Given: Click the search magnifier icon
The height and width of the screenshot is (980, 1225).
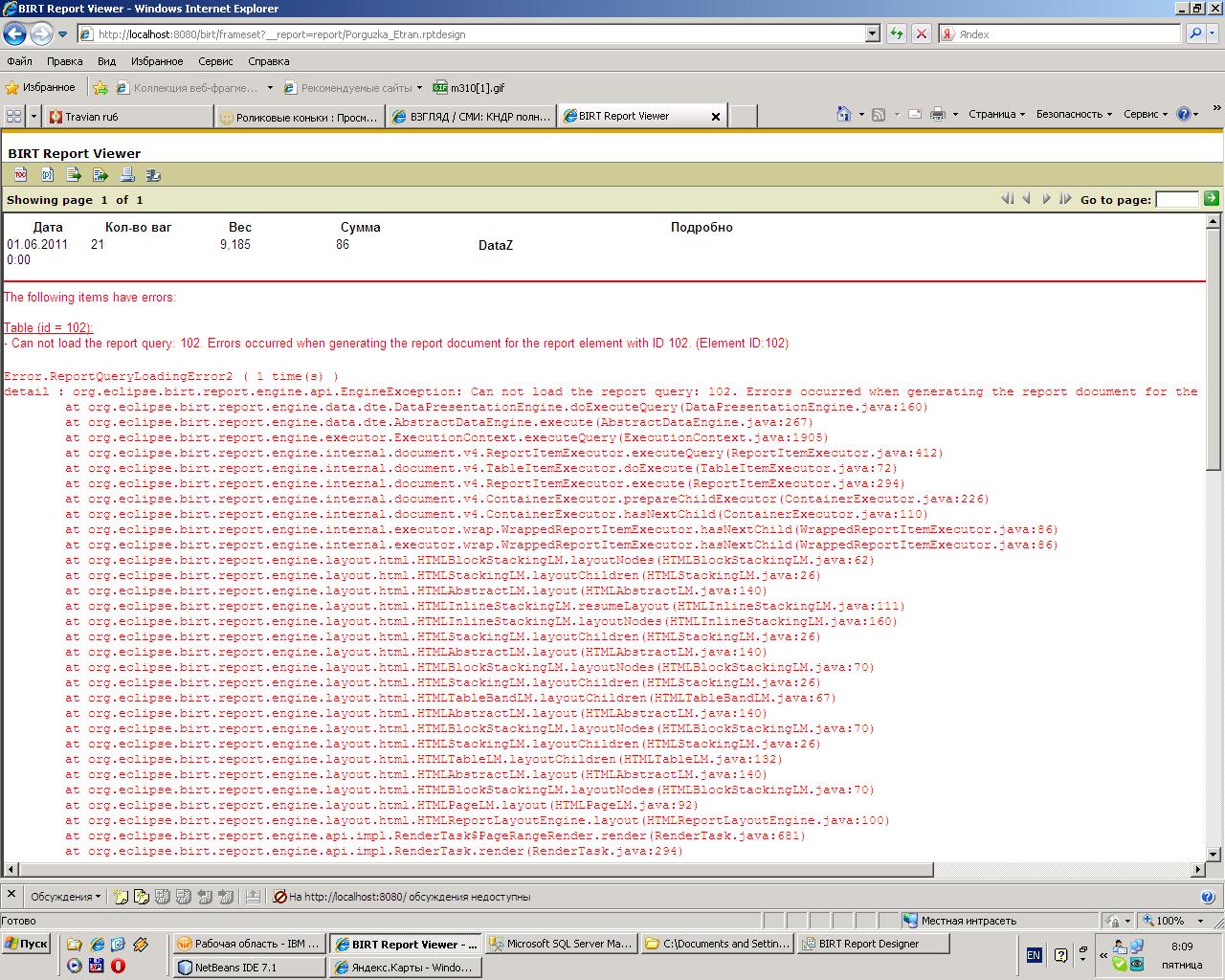Looking at the screenshot, I should (x=1194, y=33).
